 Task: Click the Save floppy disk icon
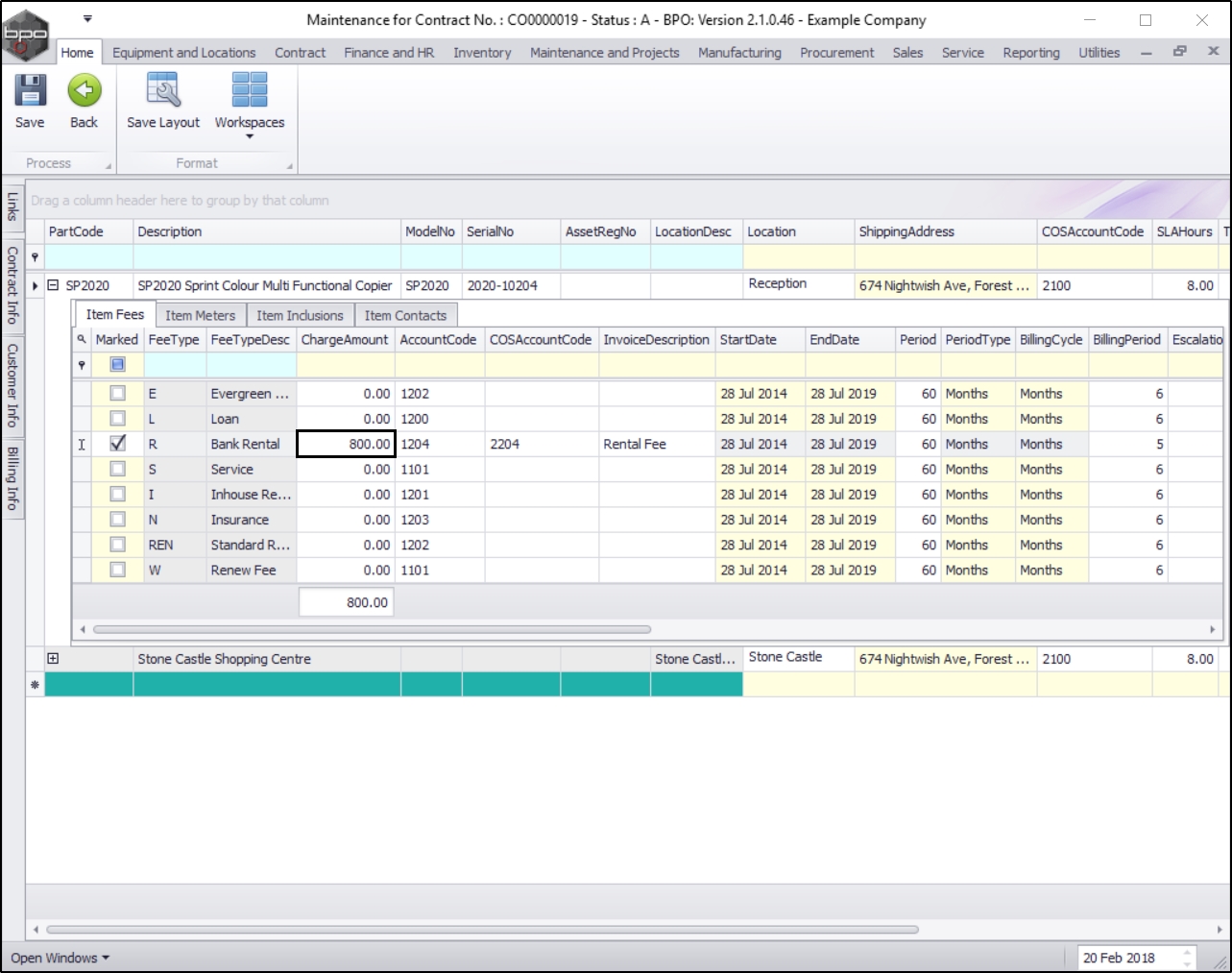(30, 91)
